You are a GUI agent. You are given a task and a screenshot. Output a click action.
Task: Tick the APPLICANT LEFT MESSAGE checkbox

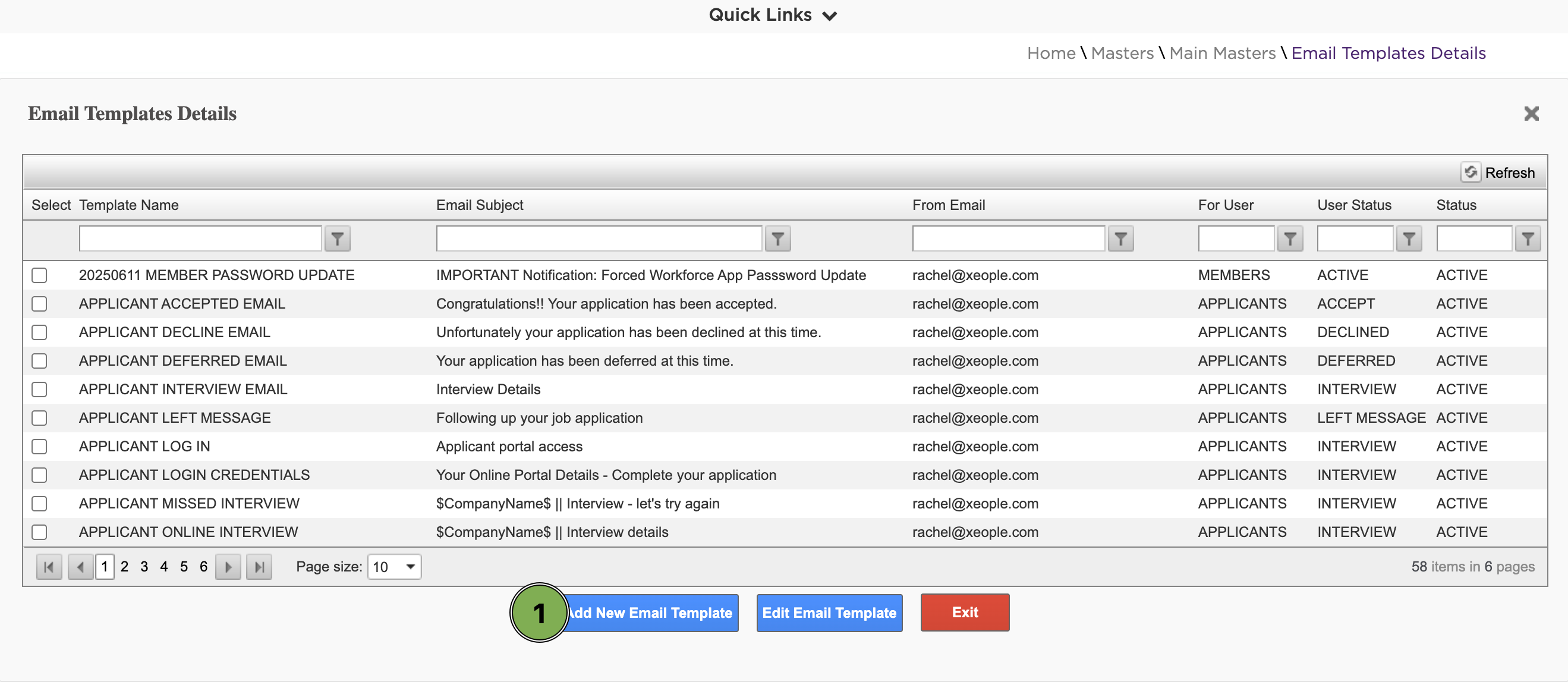click(40, 418)
